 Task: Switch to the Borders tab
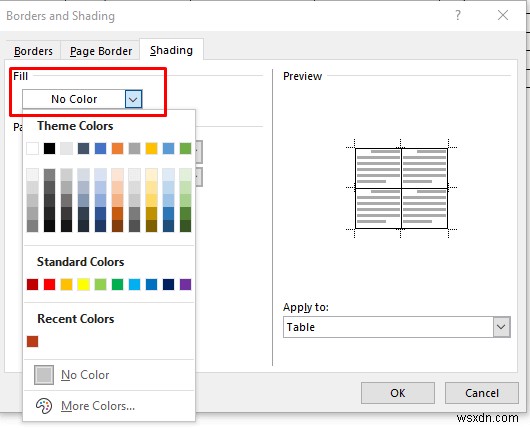[33, 51]
